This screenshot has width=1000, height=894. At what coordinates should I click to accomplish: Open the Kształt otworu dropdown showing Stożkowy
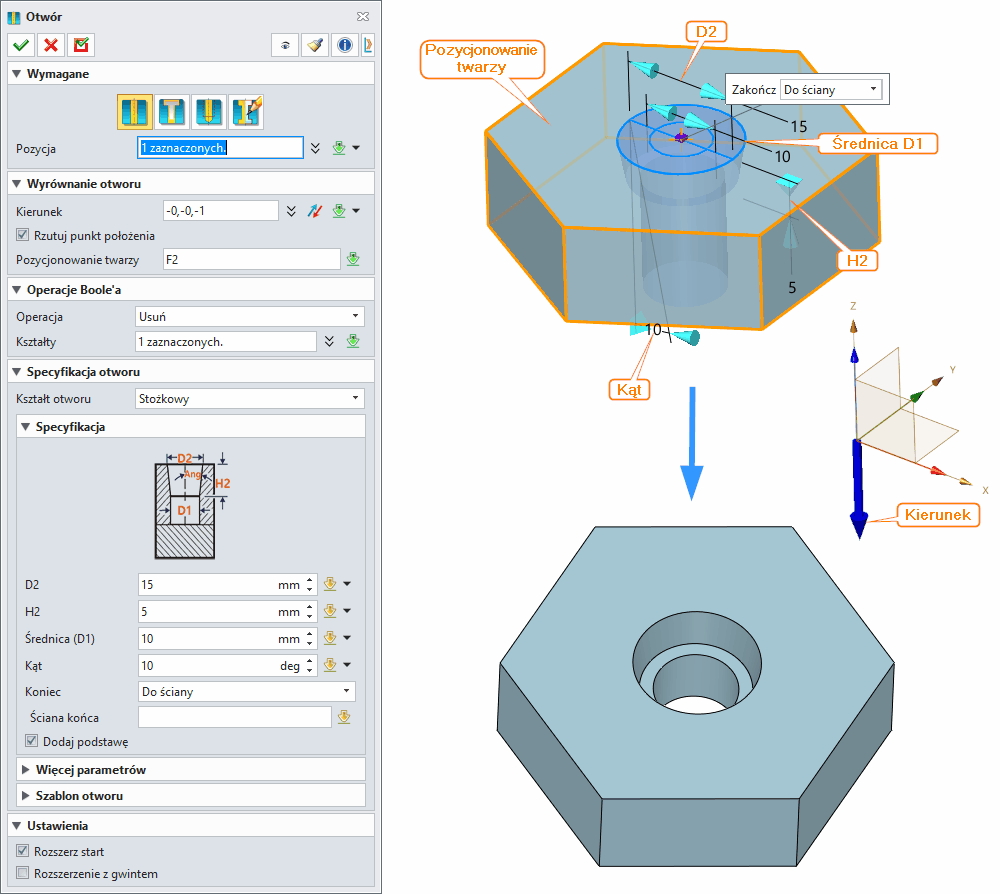tap(248, 398)
